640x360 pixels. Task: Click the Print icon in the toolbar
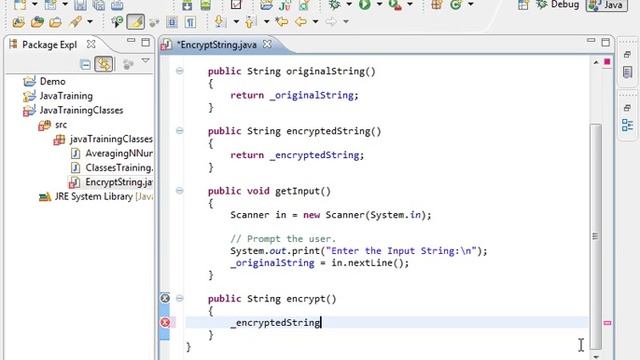point(117,4)
